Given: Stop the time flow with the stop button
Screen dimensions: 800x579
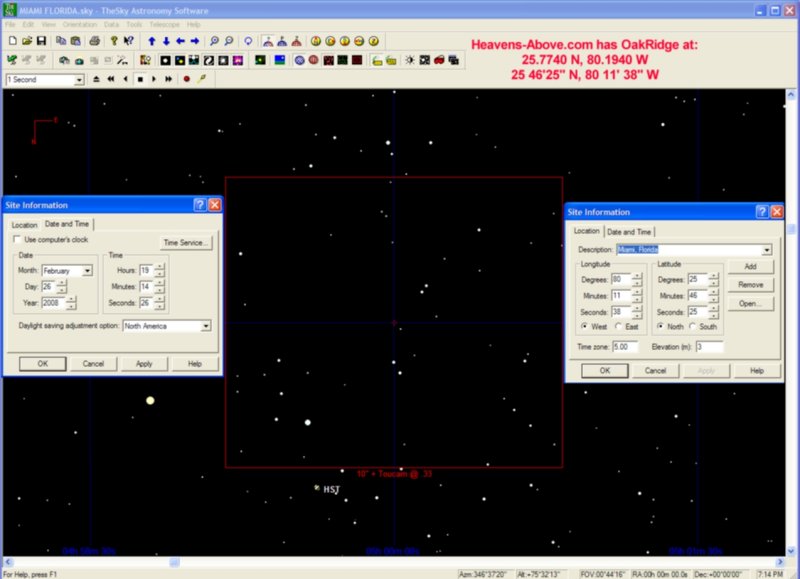Looking at the screenshot, I should pos(140,79).
